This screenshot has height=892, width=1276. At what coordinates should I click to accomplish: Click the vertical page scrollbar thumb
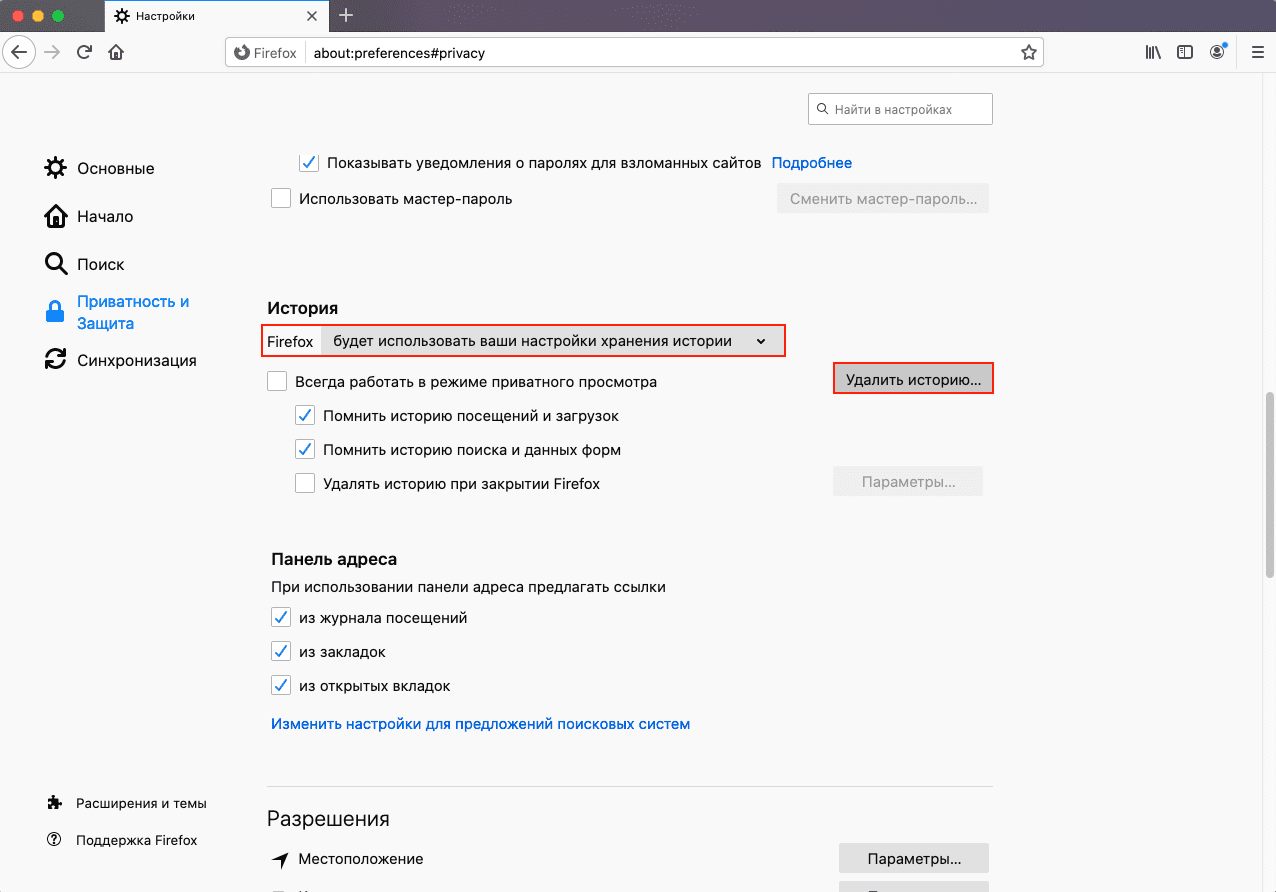1269,485
